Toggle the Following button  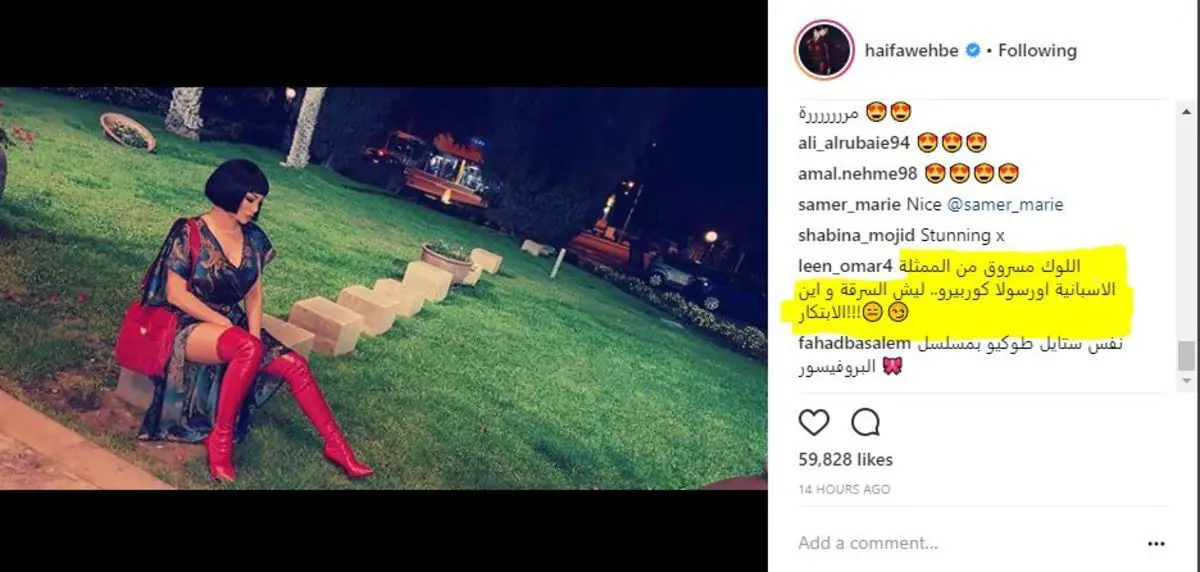pyautogui.click(x=1038, y=50)
